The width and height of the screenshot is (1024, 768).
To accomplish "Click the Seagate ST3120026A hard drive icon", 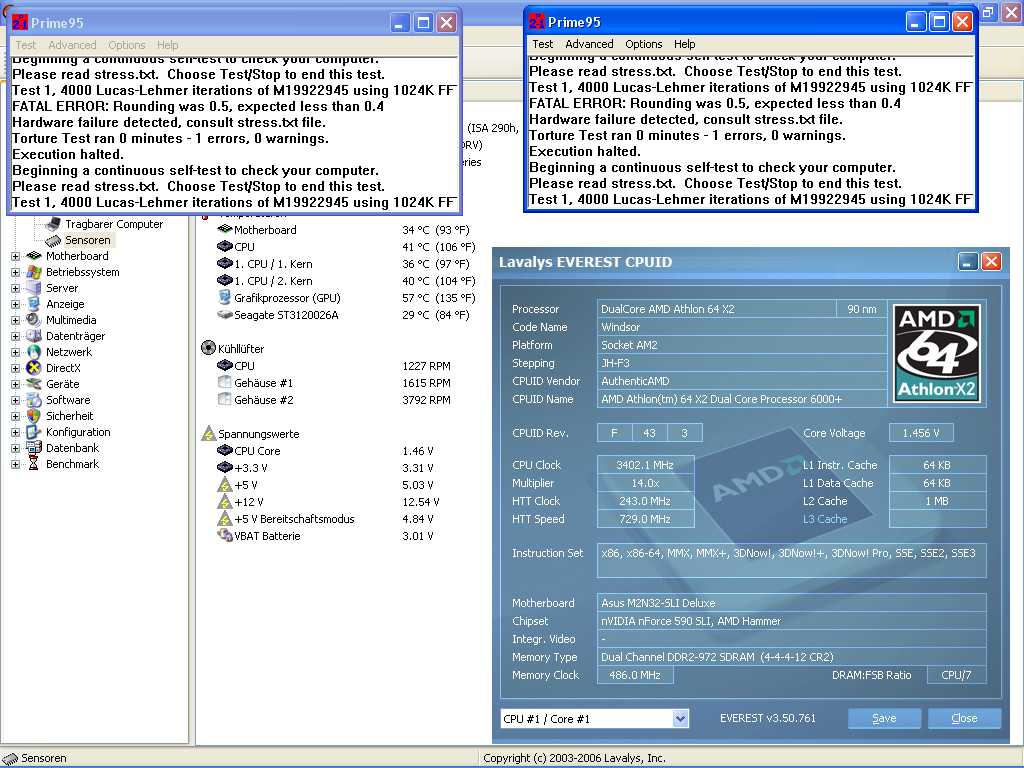I will tap(225, 315).
